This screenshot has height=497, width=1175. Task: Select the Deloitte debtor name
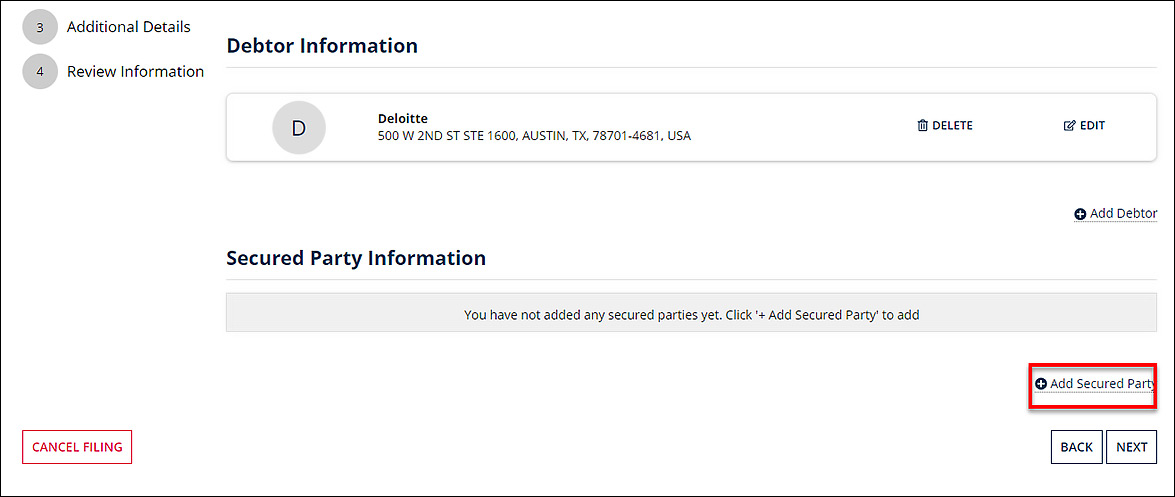(403, 119)
